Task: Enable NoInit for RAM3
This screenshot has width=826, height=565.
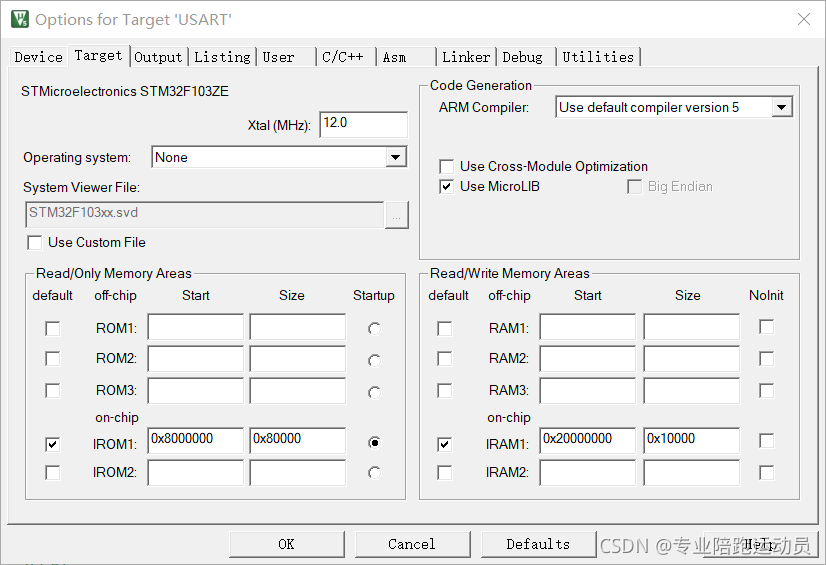Action: coord(766,391)
